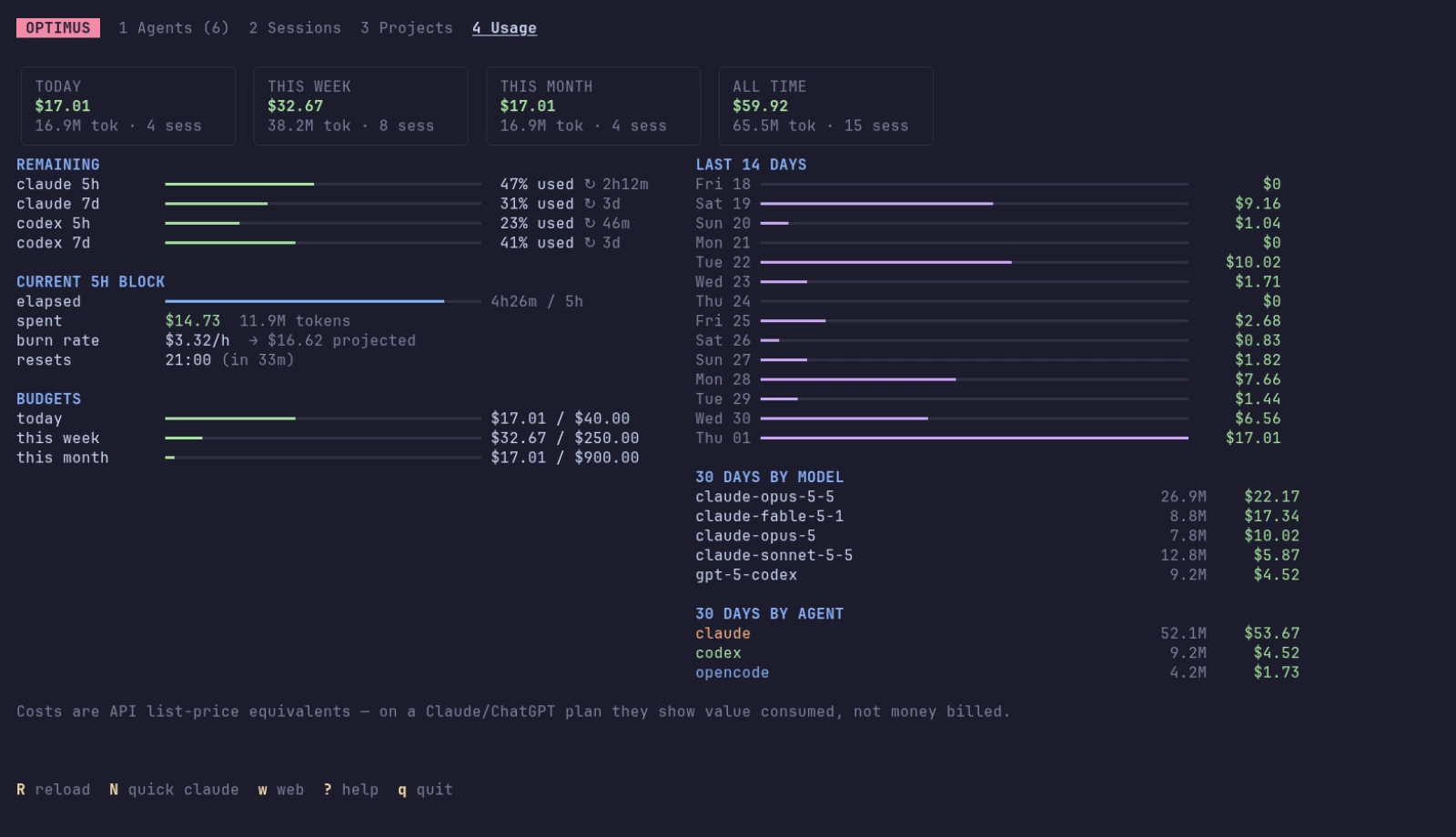Click the OPTIMUS logo badge
Image resolution: width=1456 pixels, height=837 pixels.
click(x=58, y=28)
